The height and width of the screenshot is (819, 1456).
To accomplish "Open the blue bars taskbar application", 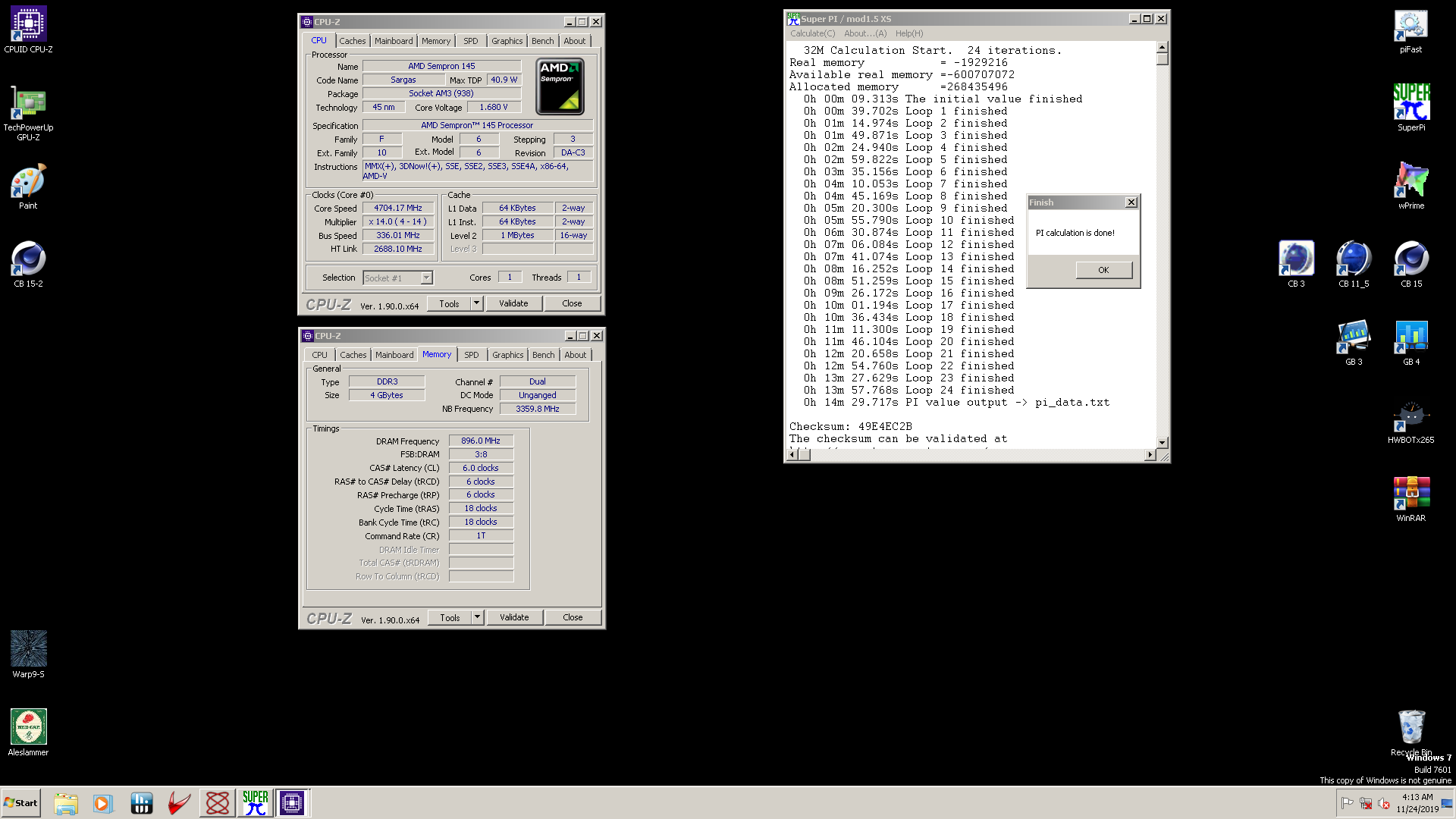I will (142, 803).
